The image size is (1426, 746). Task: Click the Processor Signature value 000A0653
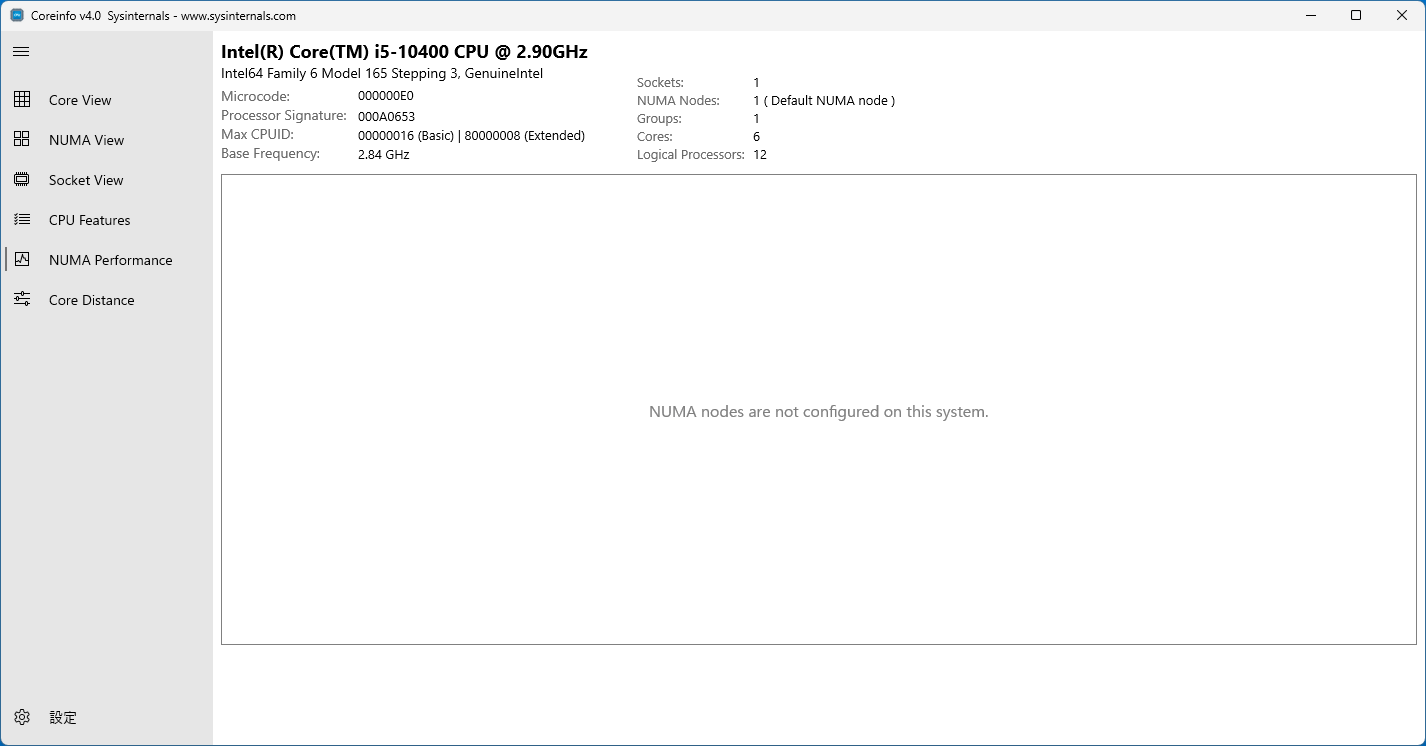386,117
